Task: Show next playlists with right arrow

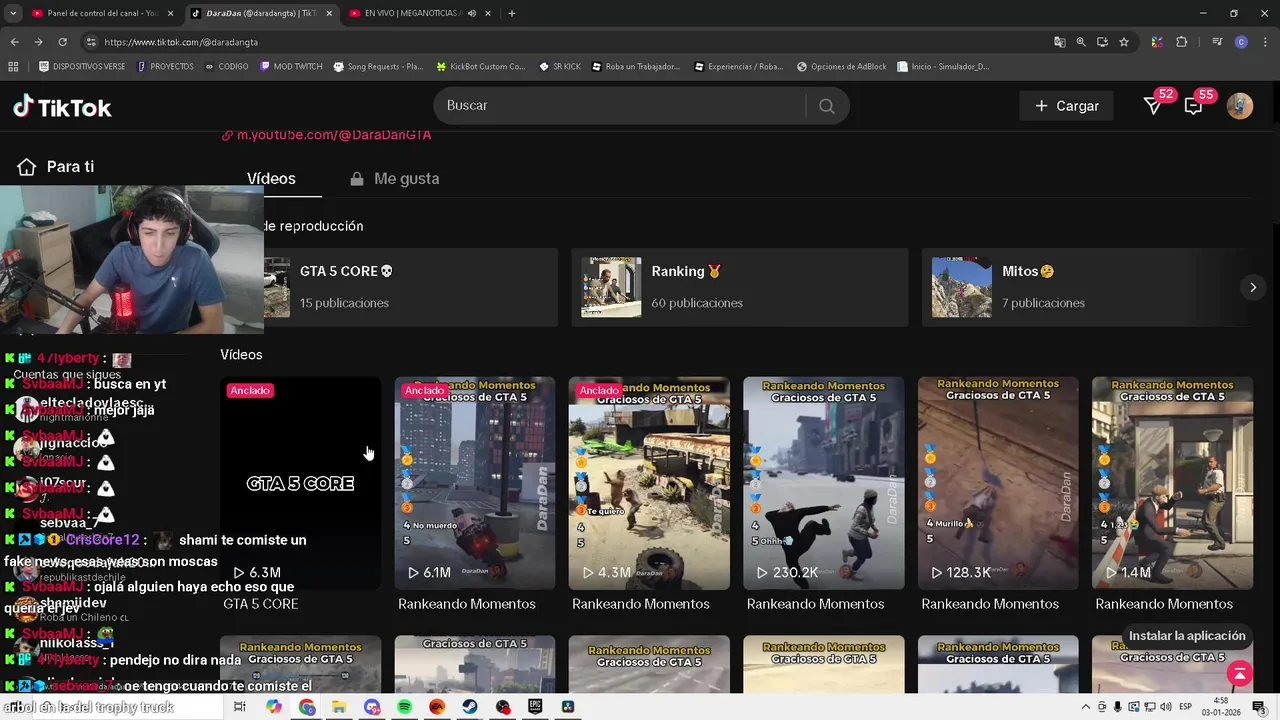Action: coord(1253,287)
